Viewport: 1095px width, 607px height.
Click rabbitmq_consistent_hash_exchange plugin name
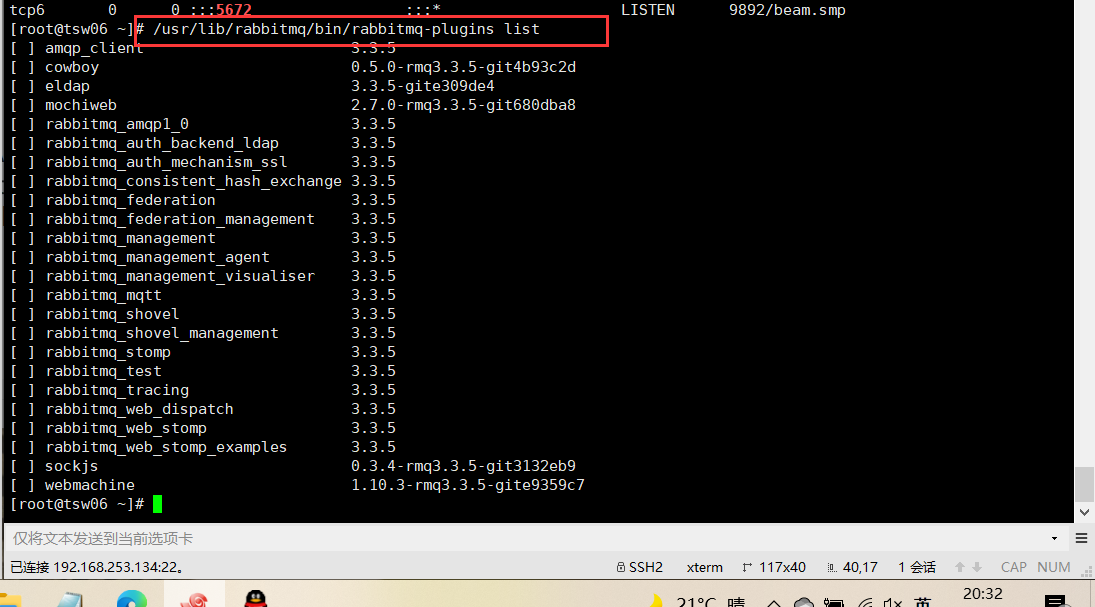click(x=193, y=181)
